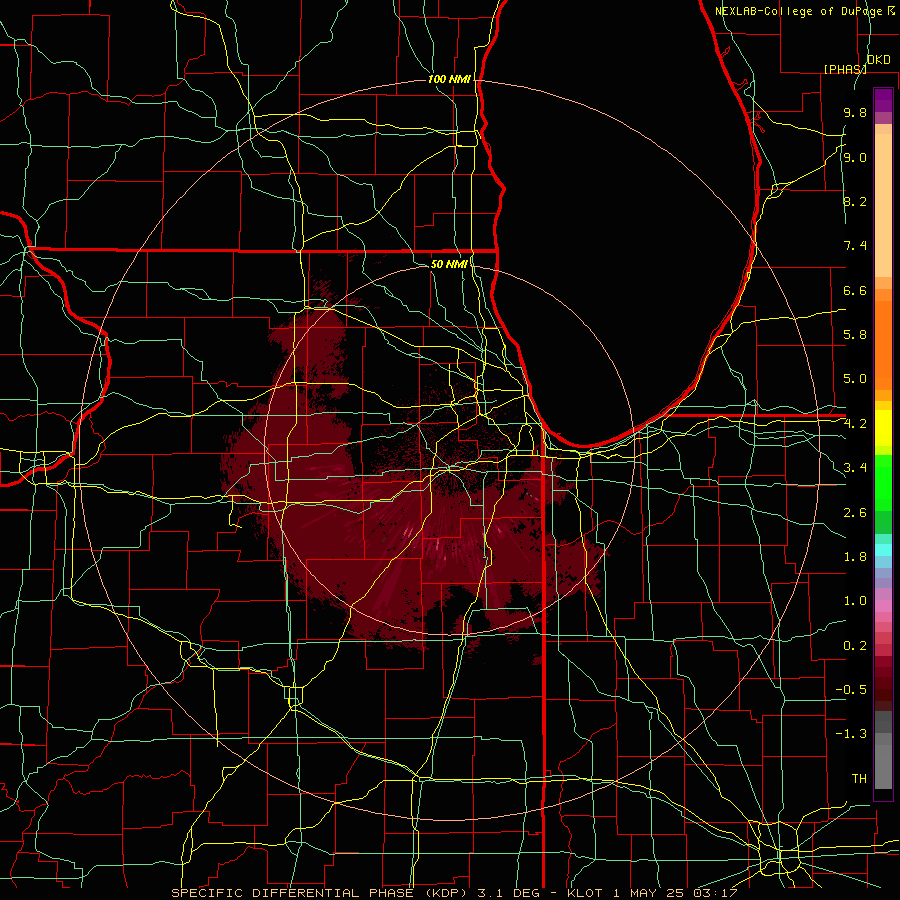Click the 100 NMI range ring label
Screen dimensions: 900x900
point(449,79)
